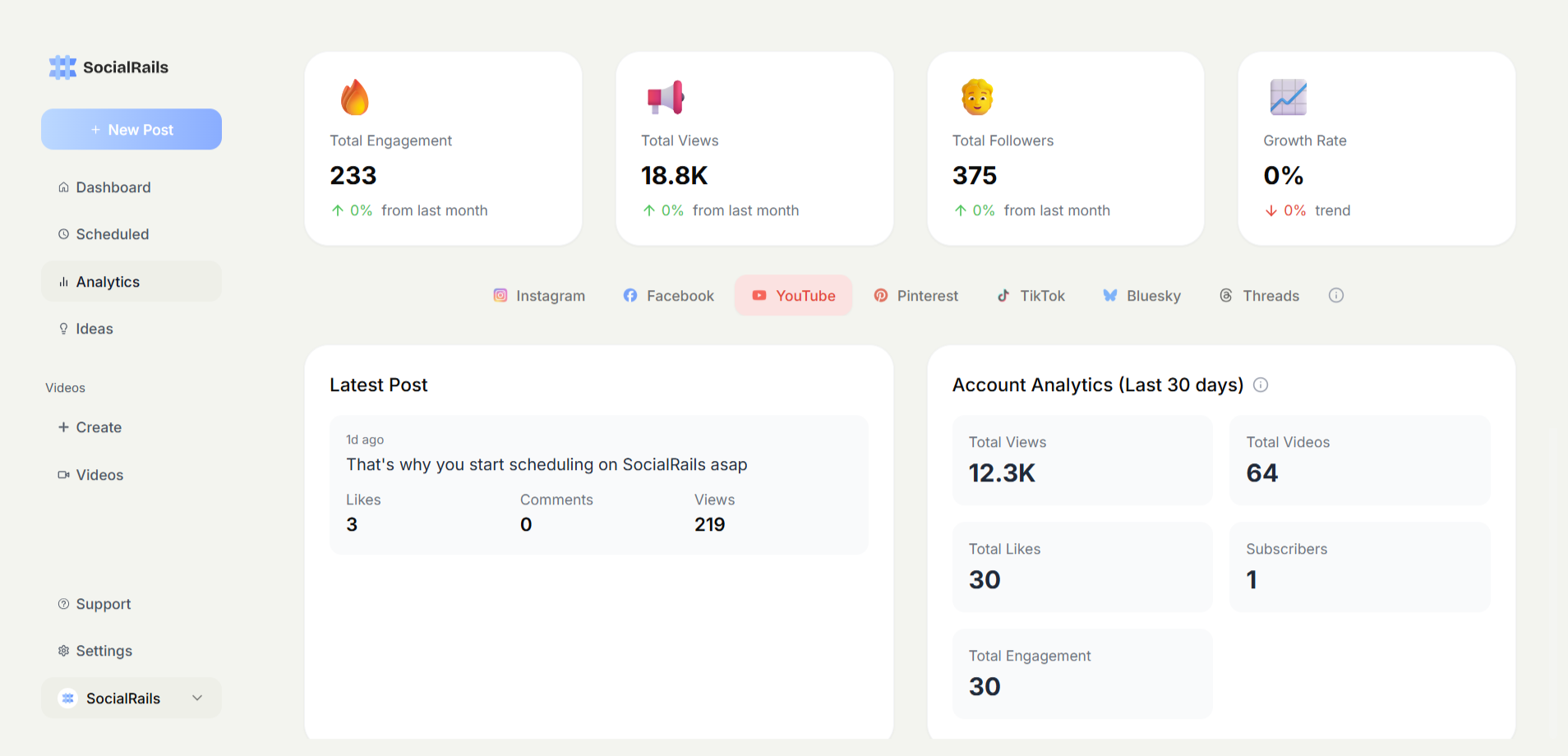The height and width of the screenshot is (756, 1568).
Task: Click the 'Videos' section label
Action: point(65,388)
